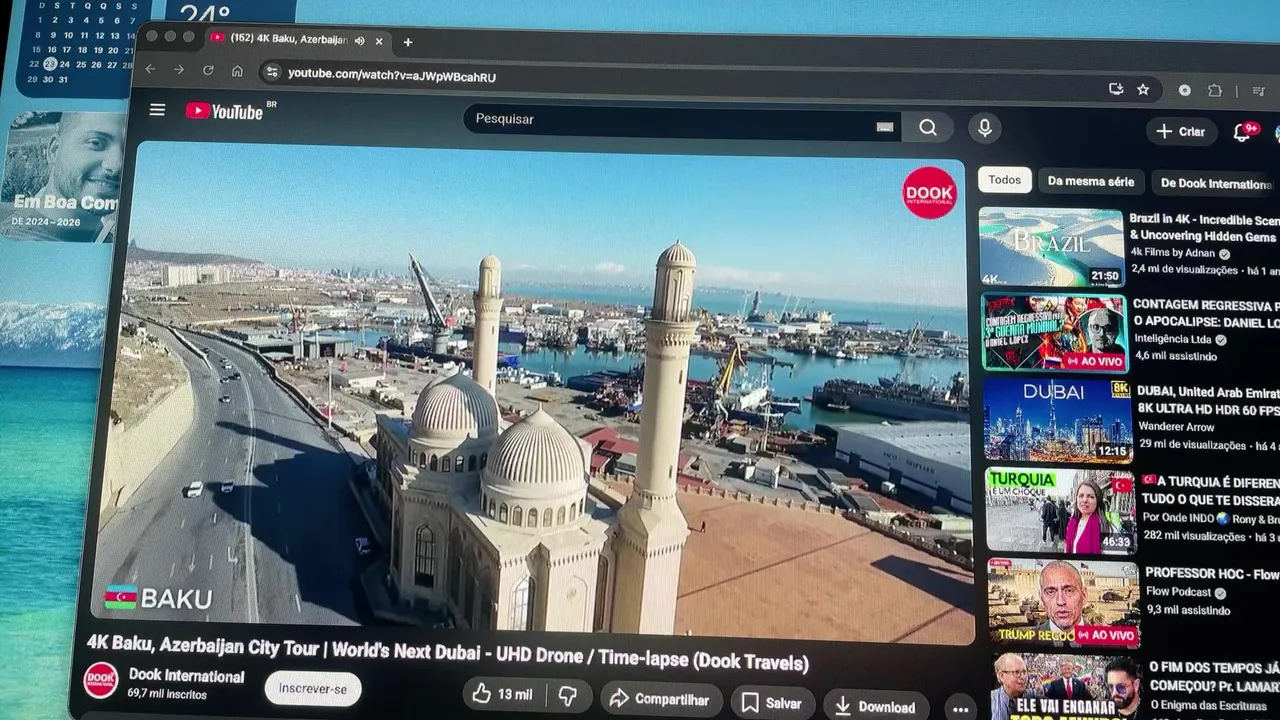Open the notifications bell
The width and height of the screenshot is (1280, 720).
click(1243, 132)
